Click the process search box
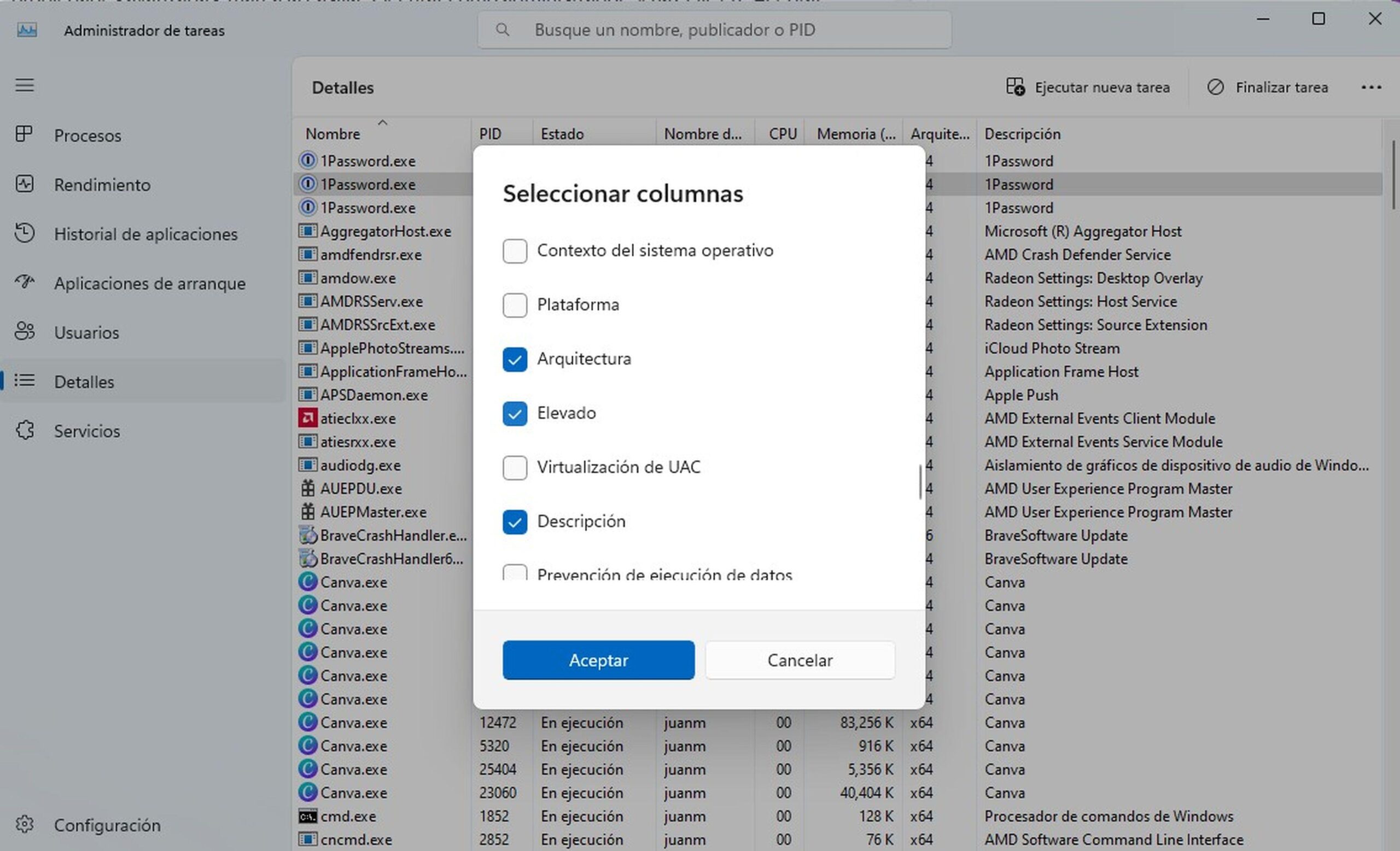 [x=714, y=30]
